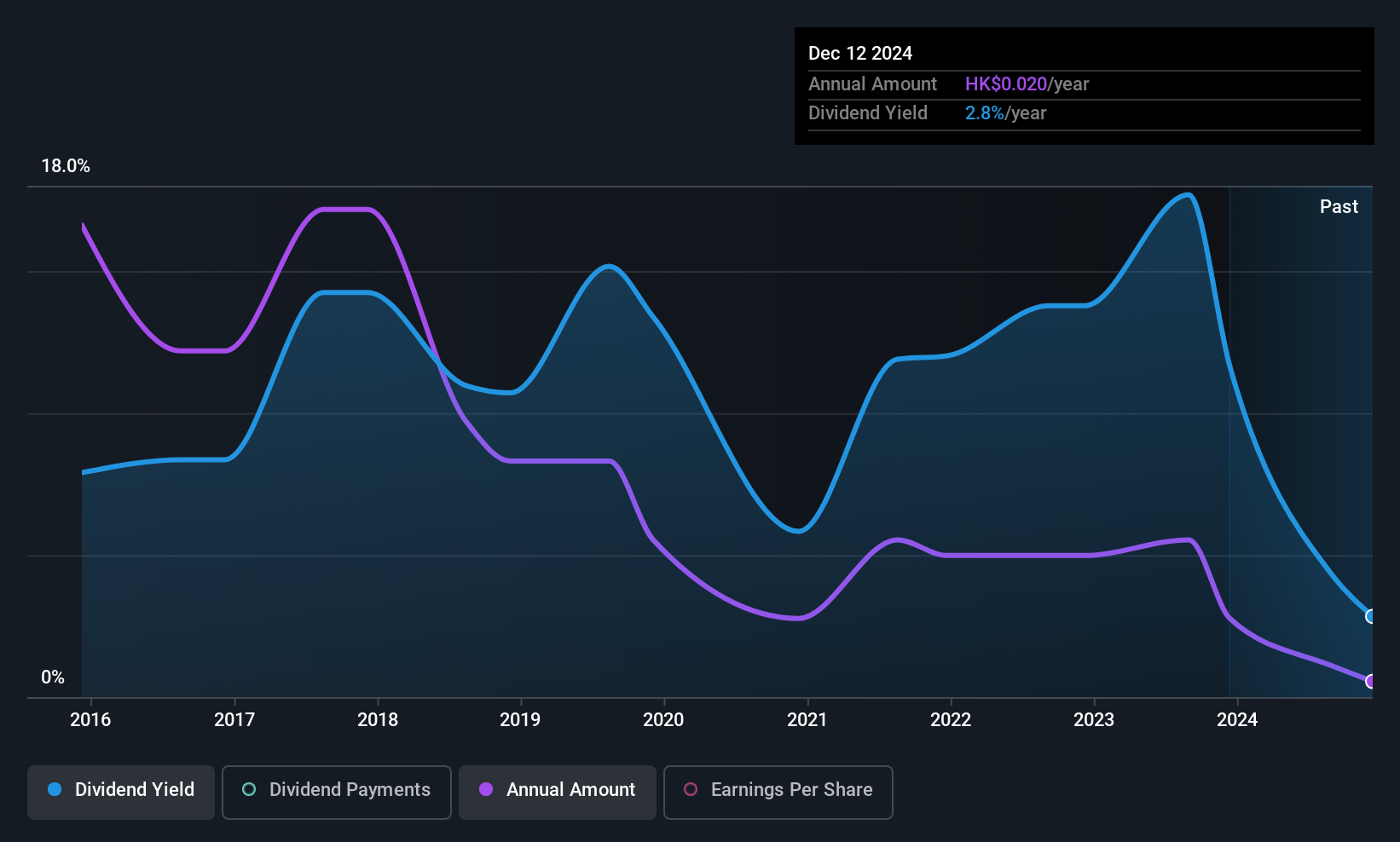
Task: Click the 2018 x-axis label
Action: 378,720
